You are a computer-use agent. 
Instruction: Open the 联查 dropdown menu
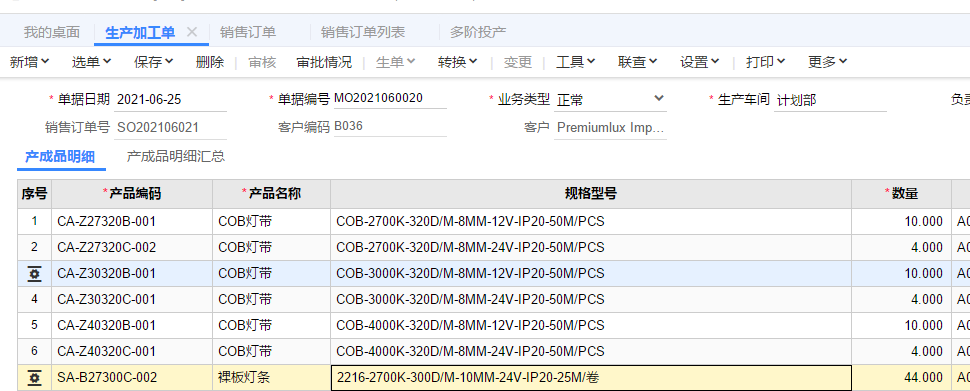pos(637,62)
